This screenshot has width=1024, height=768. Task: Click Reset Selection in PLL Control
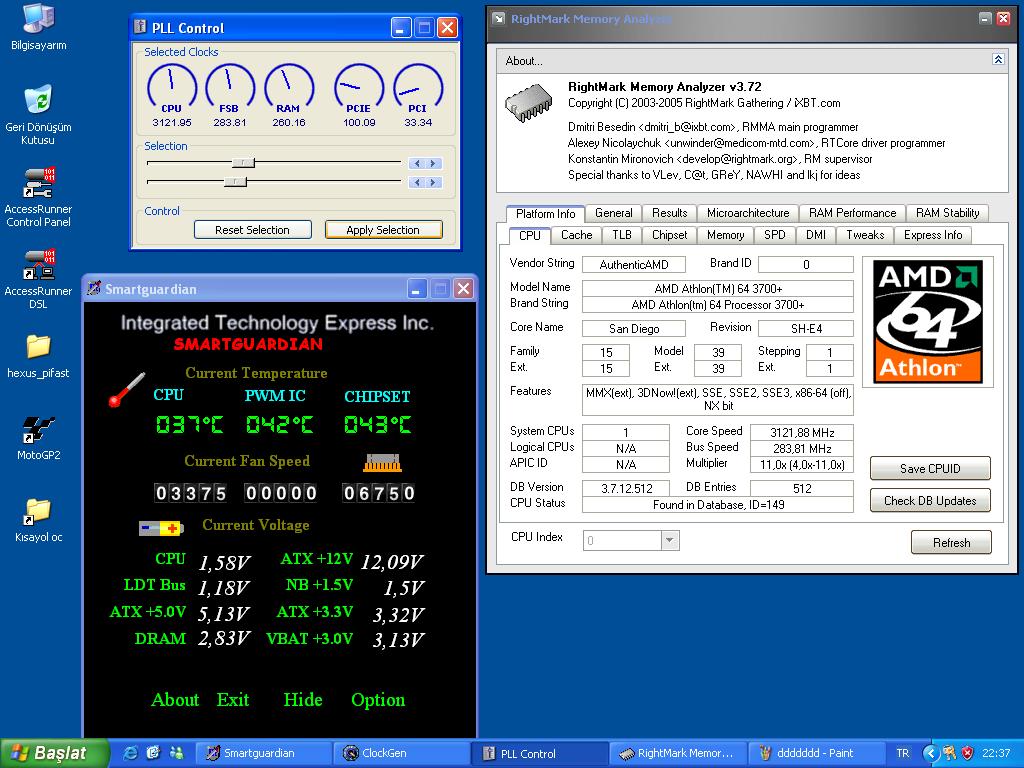click(252, 230)
